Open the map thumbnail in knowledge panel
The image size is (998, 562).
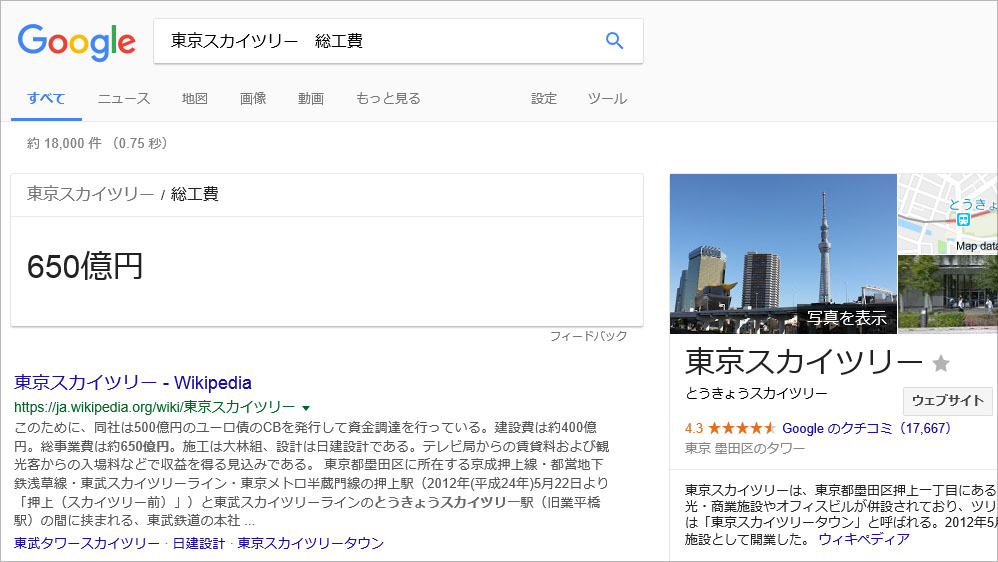947,213
